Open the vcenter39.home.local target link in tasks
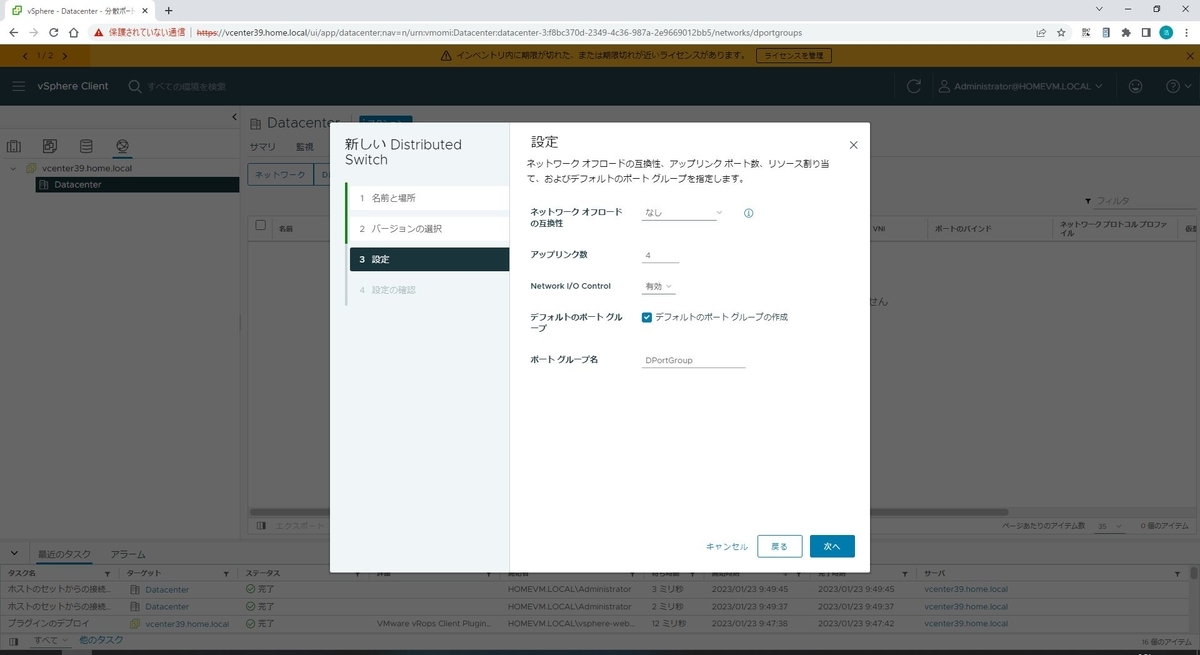1200x655 pixels. [x=187, y=623]
